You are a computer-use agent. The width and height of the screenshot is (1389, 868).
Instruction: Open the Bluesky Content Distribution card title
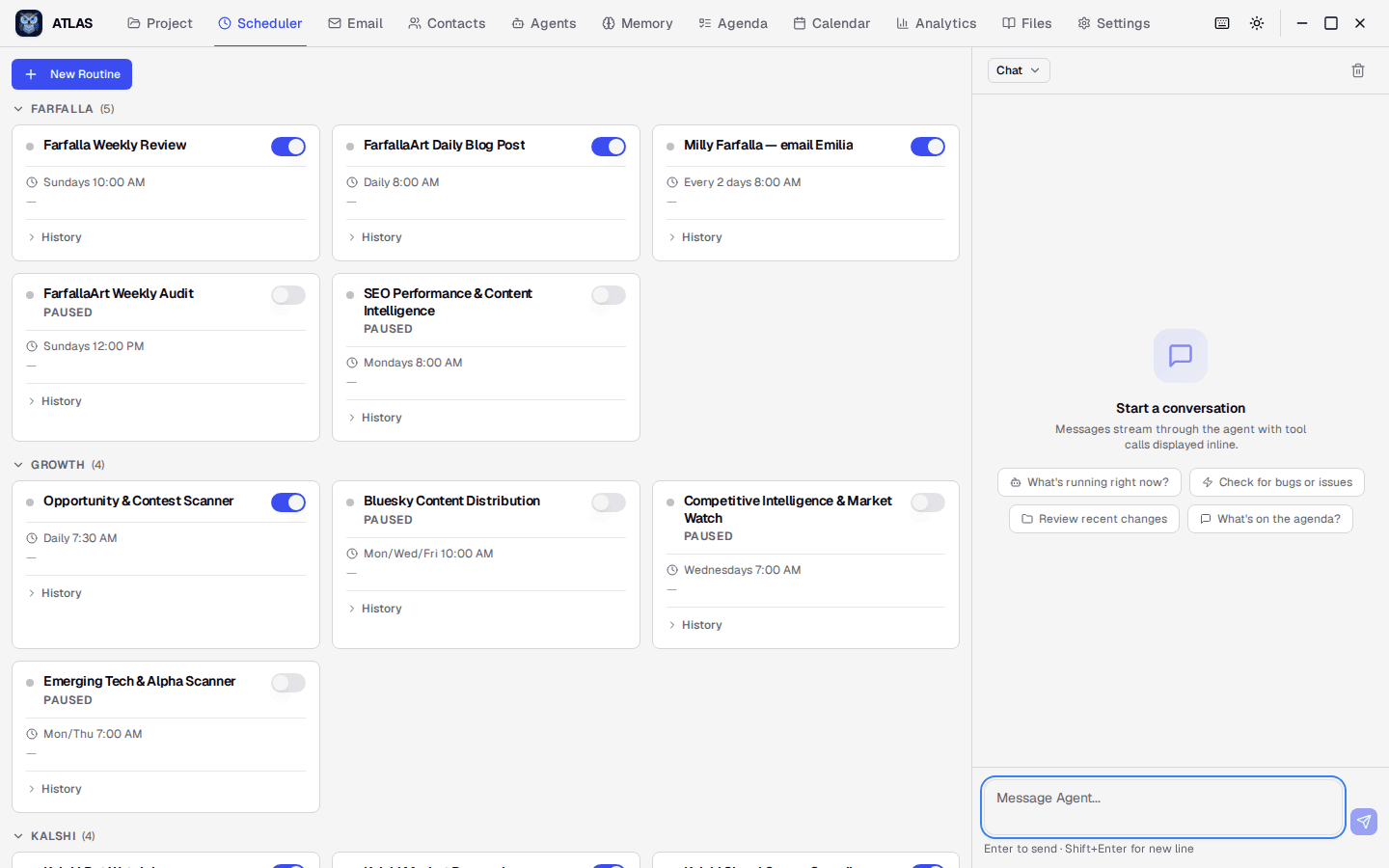tap(451, 501)
